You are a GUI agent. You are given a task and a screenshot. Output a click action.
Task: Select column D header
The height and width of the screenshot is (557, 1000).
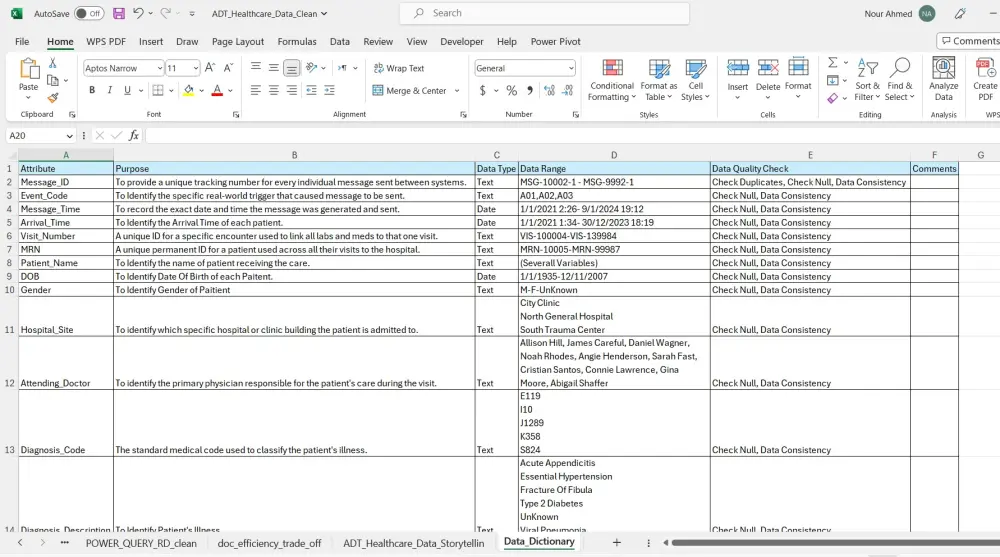click(x=614, y=155)
